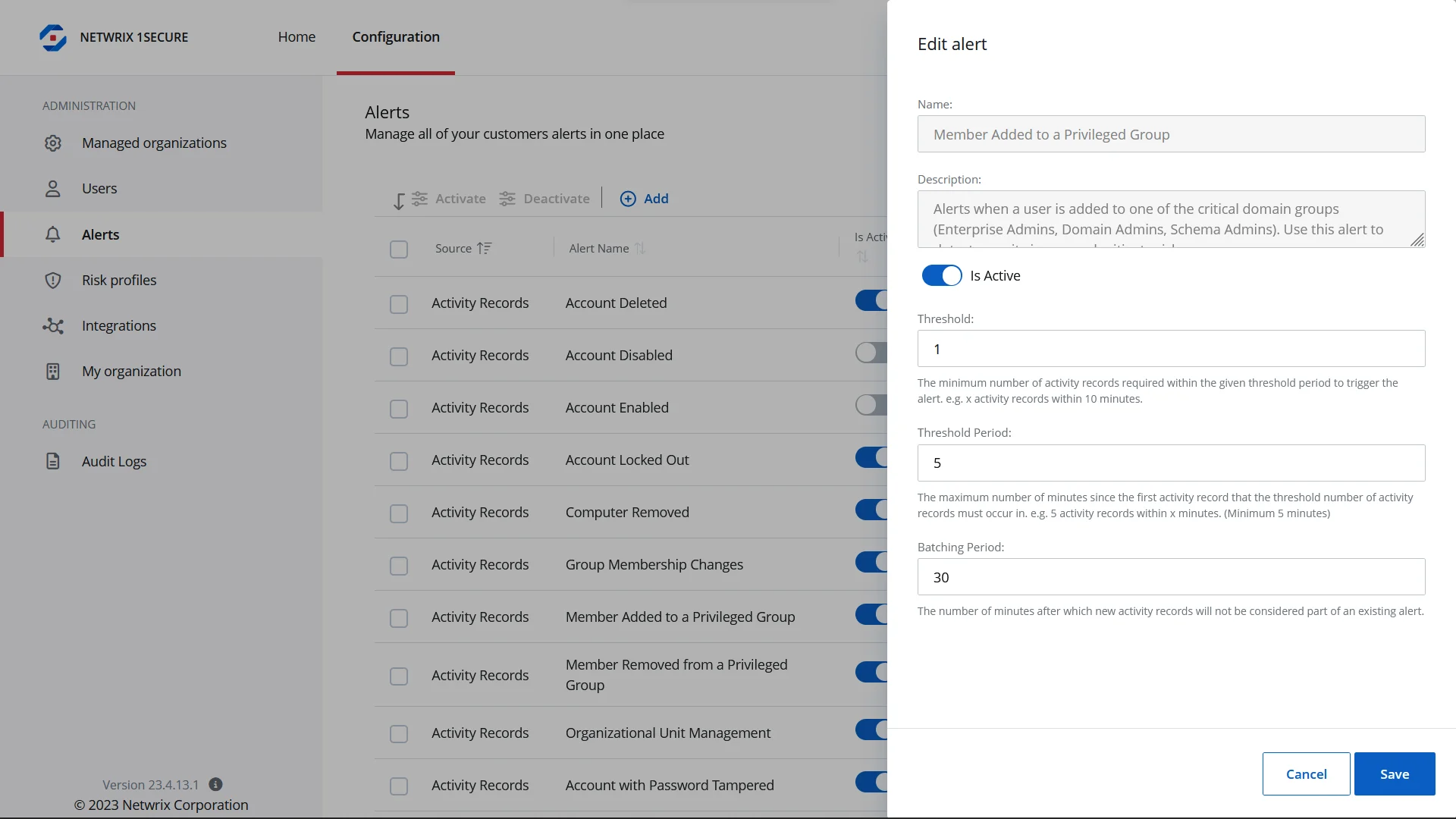Click the My organization building icon

52,371
